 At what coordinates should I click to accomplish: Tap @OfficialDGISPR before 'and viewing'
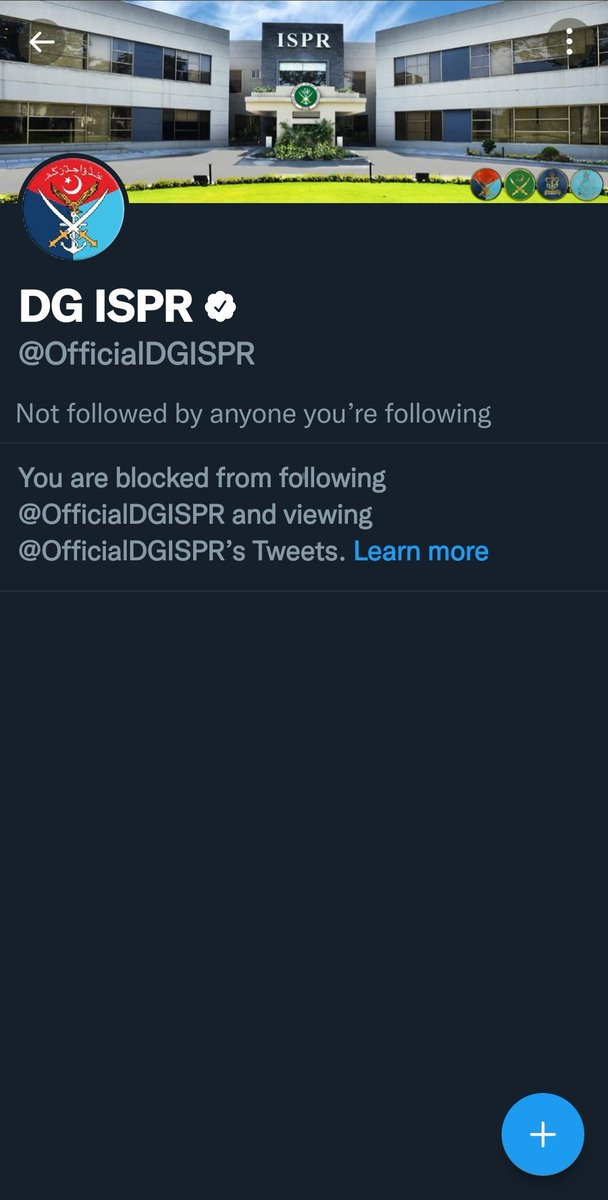[x=122, y=515]
